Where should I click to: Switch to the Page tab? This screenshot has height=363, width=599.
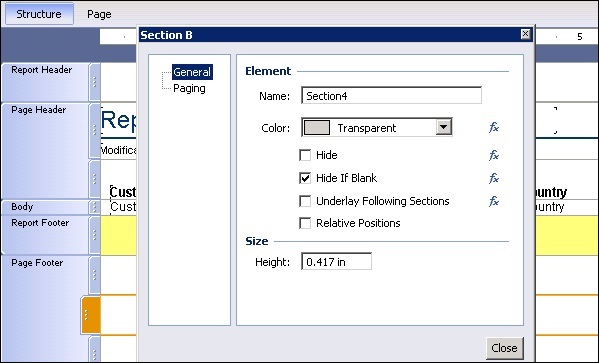[99, 14]
